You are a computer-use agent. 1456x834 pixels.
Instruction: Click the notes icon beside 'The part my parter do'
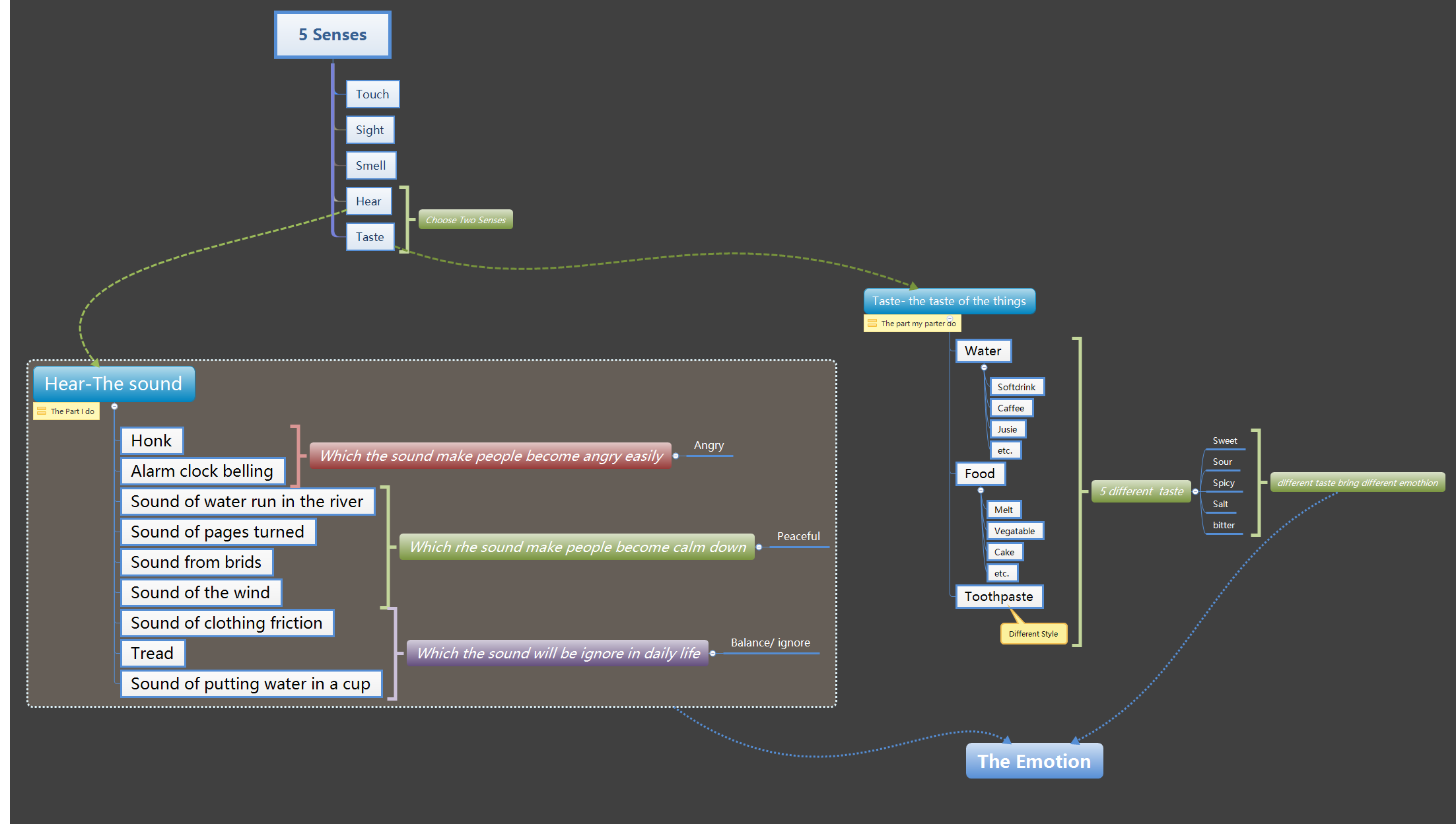[x=872, y=324]
